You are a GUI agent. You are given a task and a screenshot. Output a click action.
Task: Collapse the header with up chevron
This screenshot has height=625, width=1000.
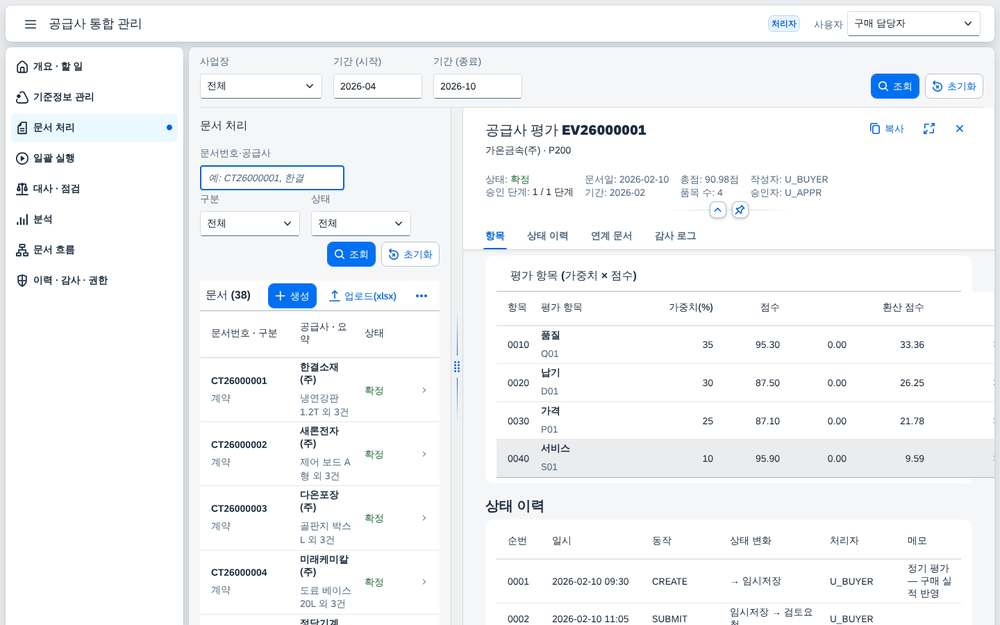pyautogui.click(x=717, y=210)
